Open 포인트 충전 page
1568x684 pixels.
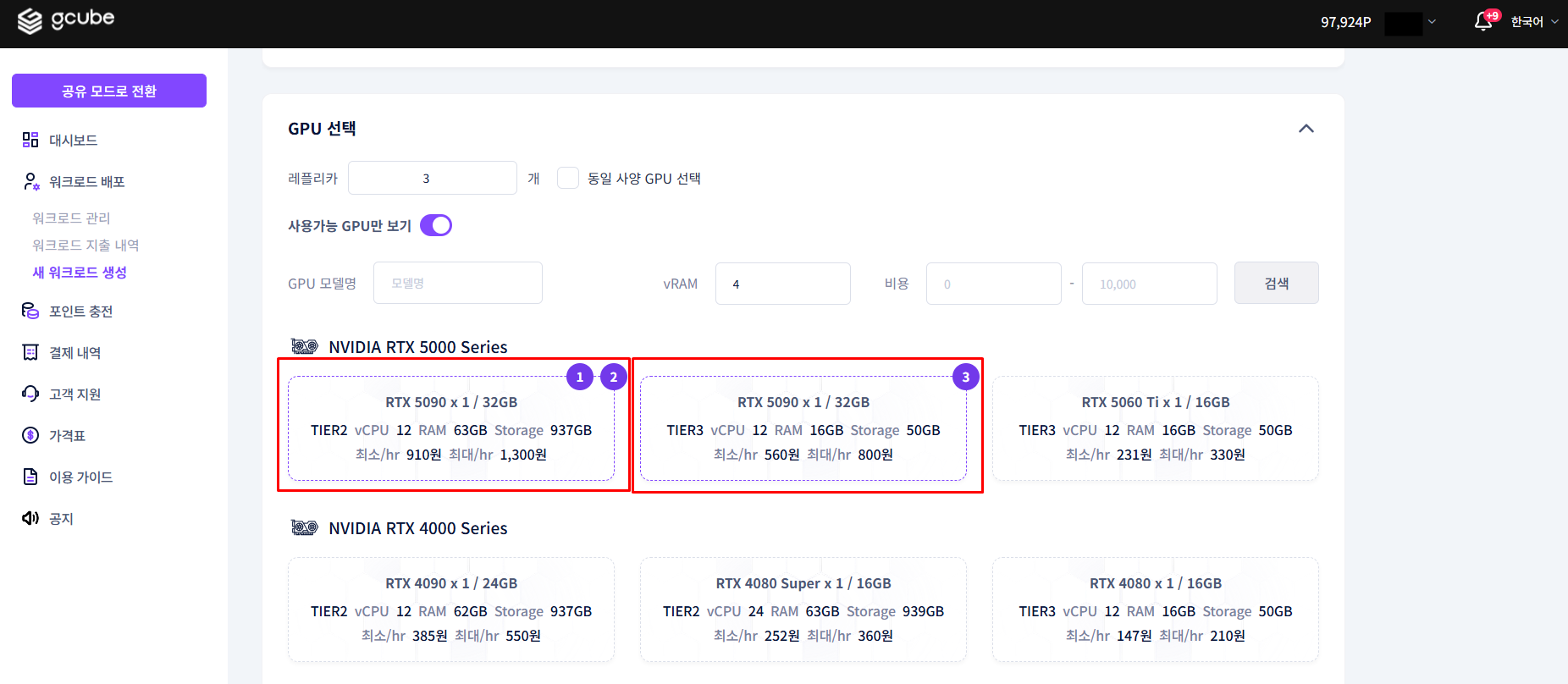pyautogui.click(x=80, y=311)
